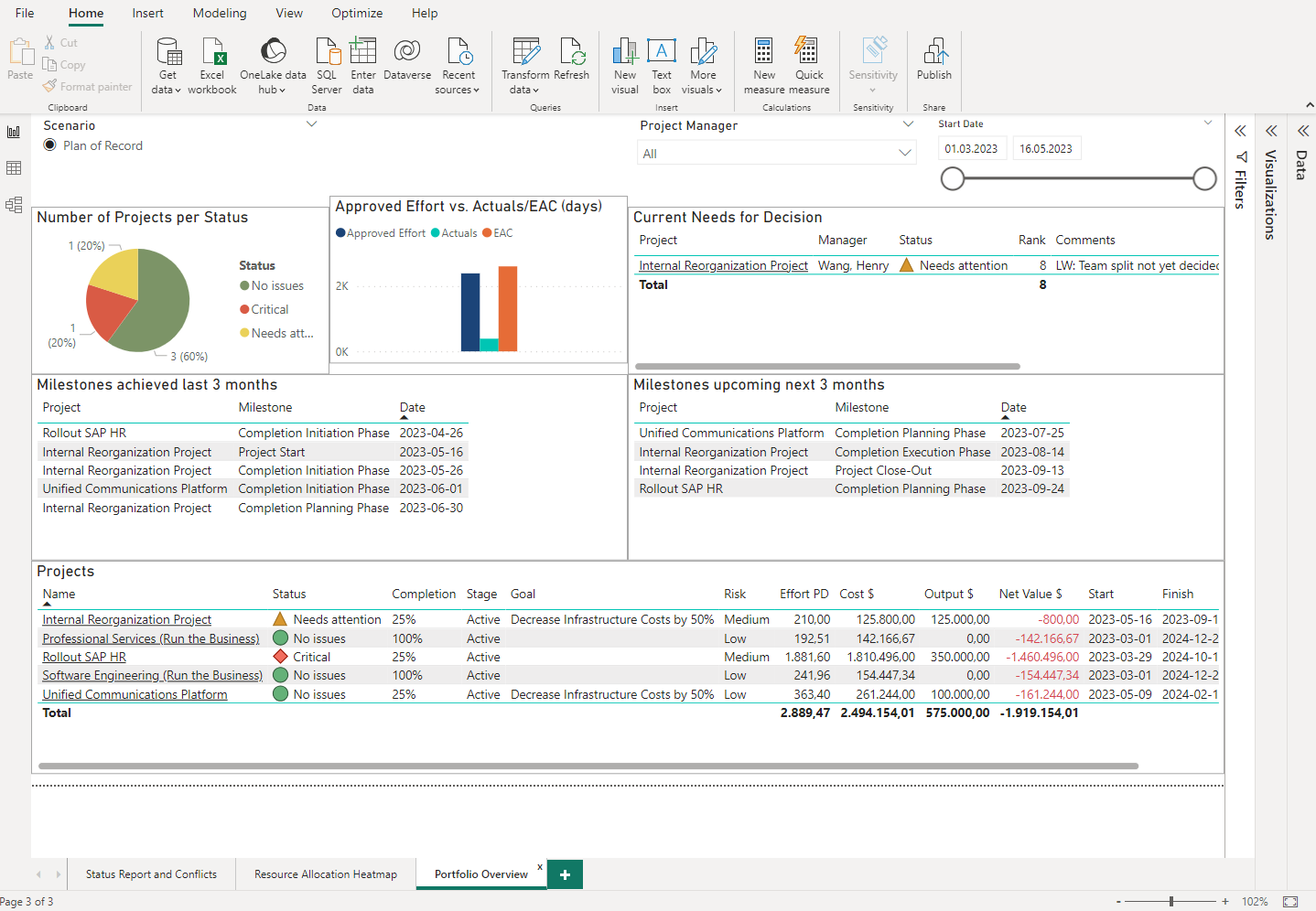Switch to Table view in sidebar

(x=14, y=168)
